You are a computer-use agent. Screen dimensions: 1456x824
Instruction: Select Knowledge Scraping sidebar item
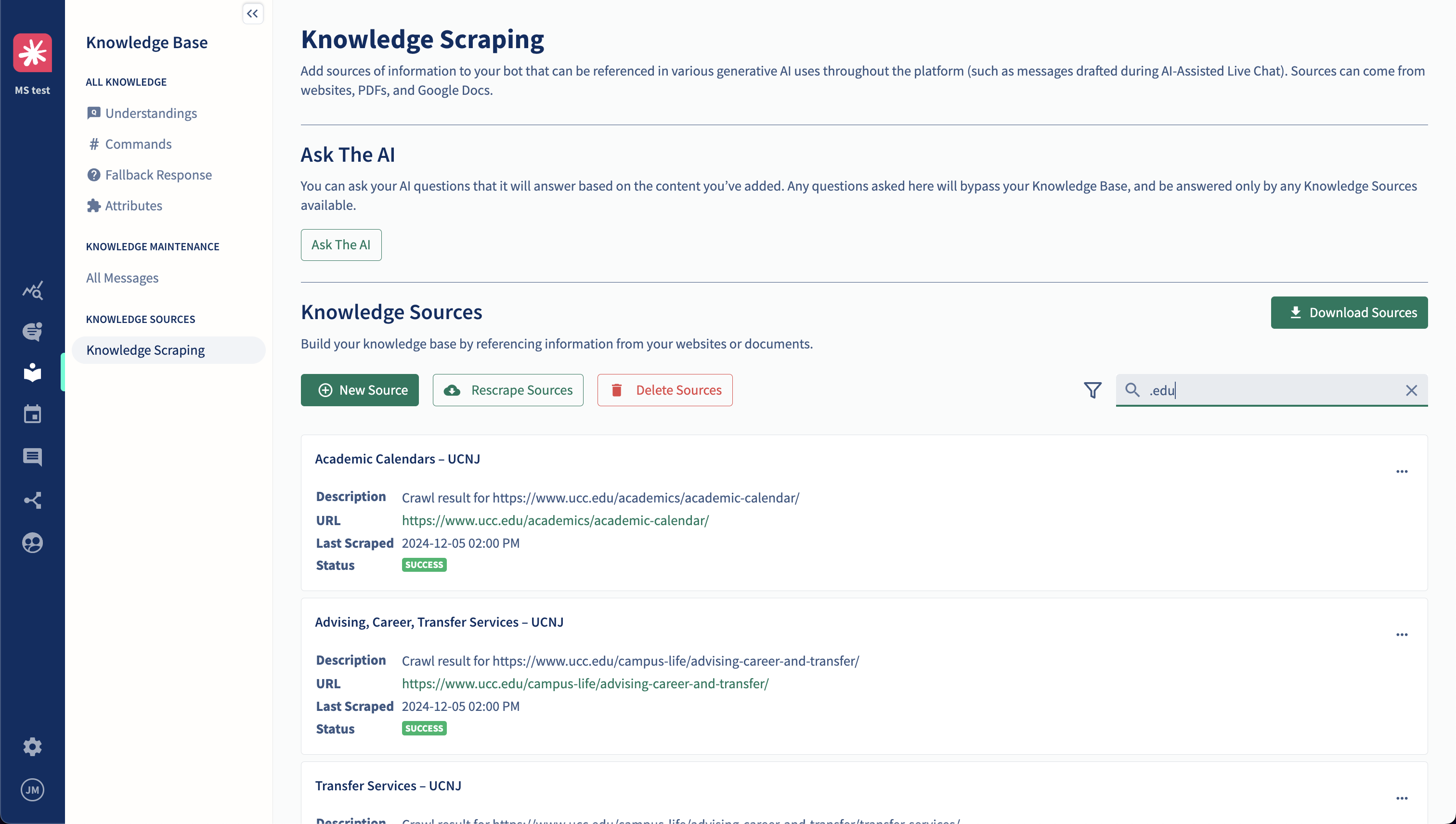tap(169, 350)
